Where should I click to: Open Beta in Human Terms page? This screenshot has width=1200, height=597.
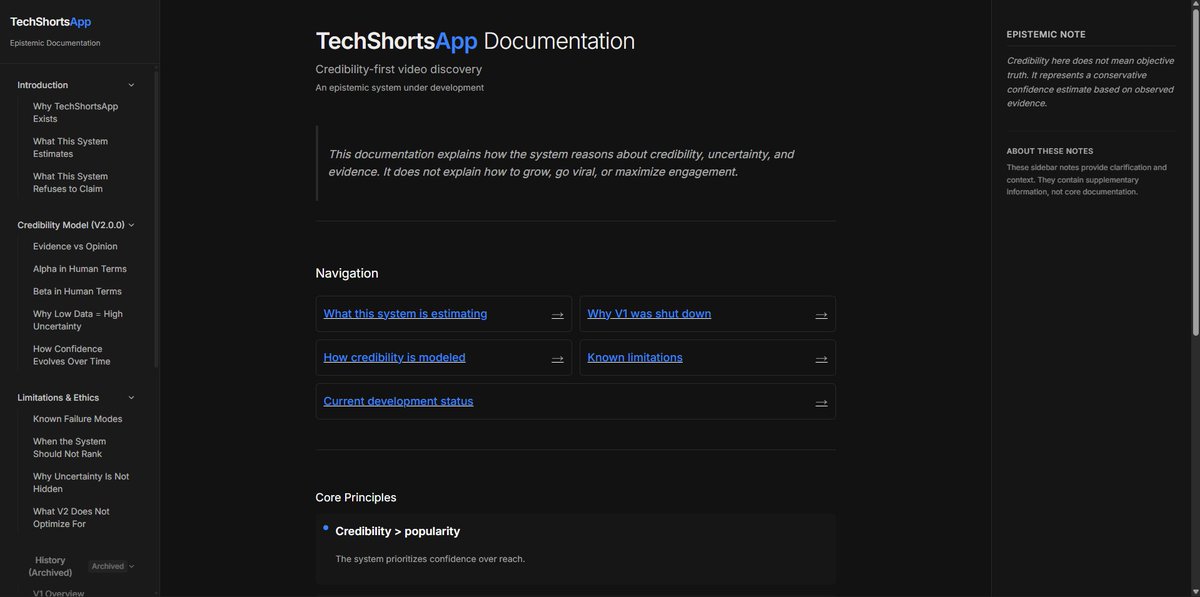(77, 291)
